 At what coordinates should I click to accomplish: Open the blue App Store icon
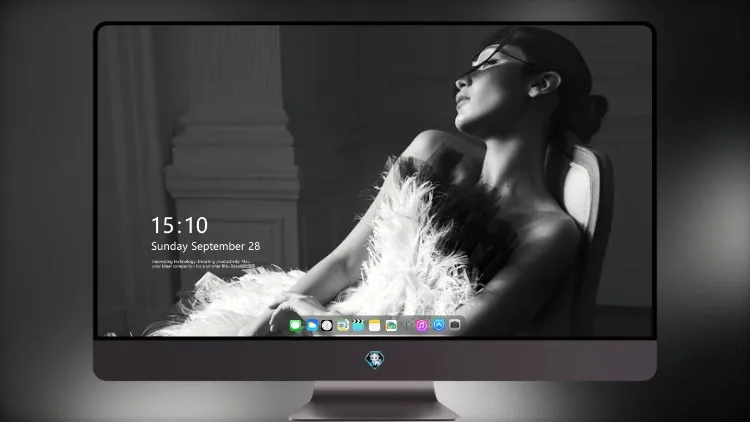click(x=439, y=326)
